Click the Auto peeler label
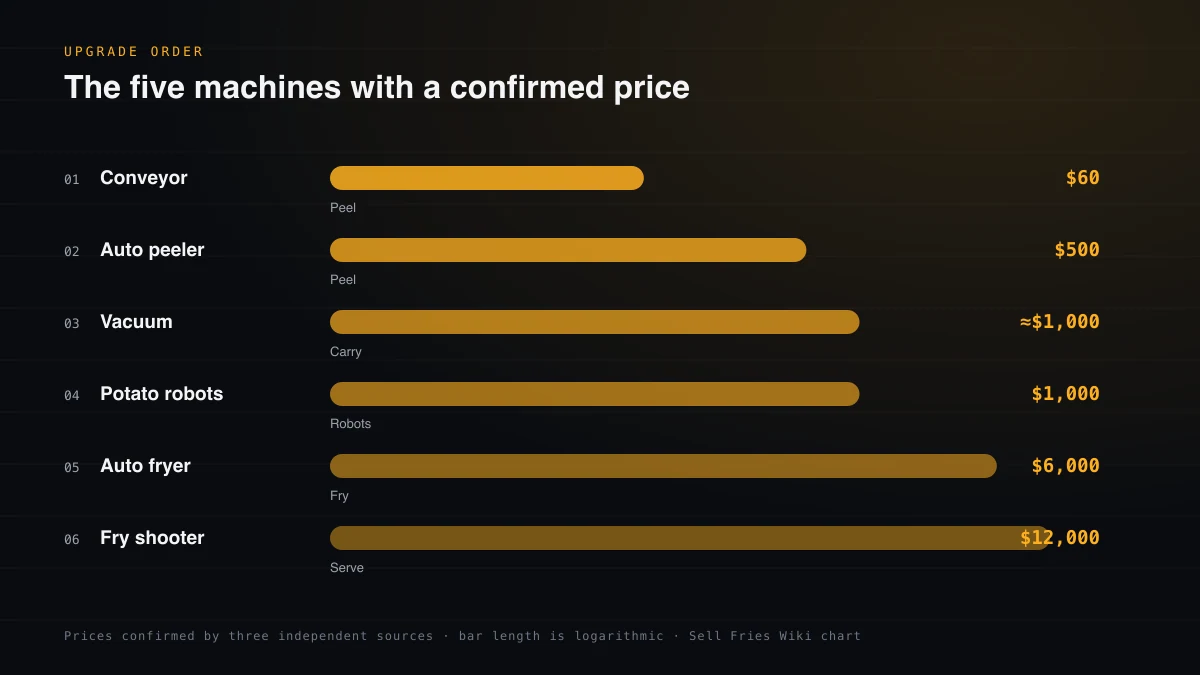 click(152, 250)
